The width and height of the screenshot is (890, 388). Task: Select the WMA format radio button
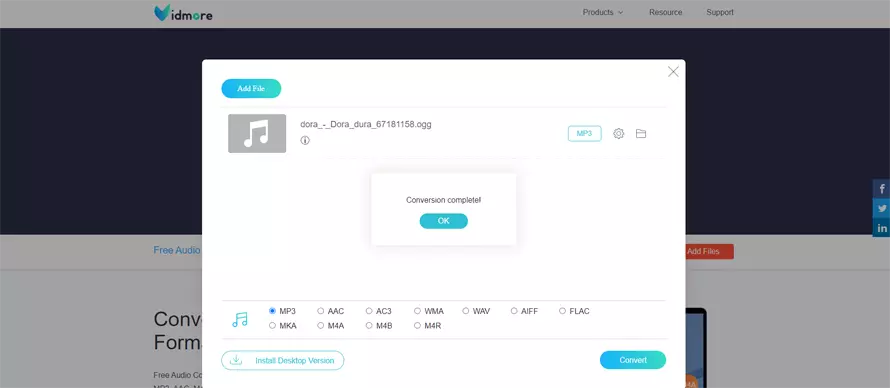point(417,311)
